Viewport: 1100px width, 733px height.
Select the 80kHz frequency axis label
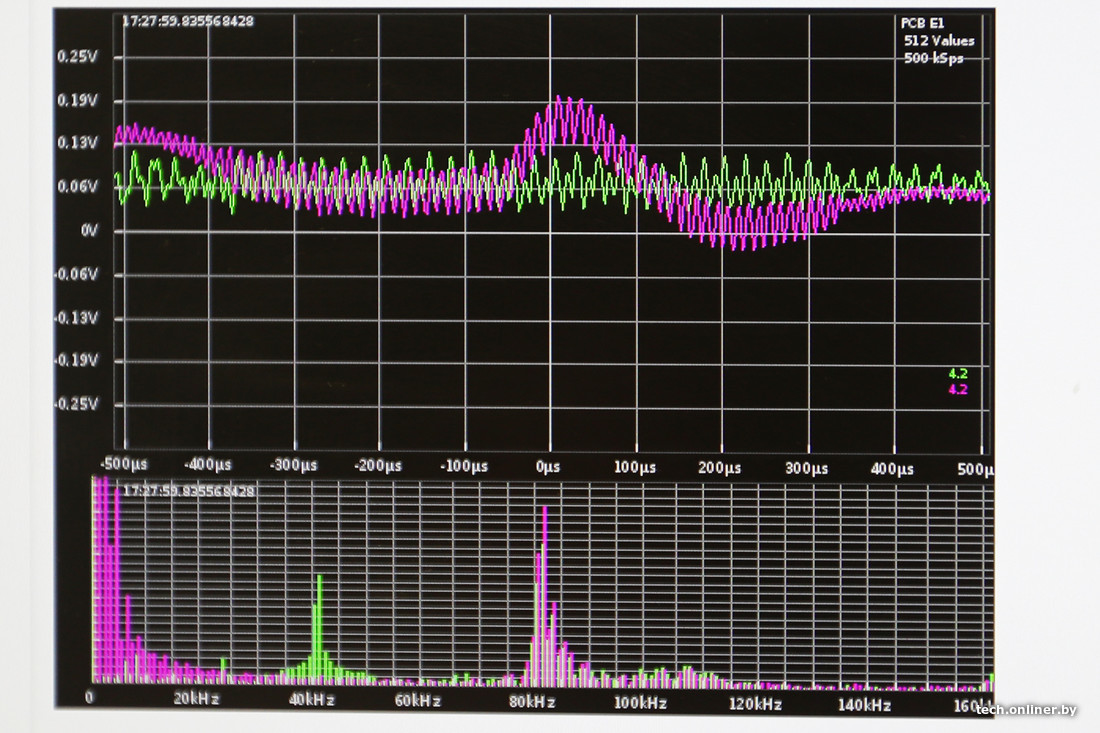point(531,702)
